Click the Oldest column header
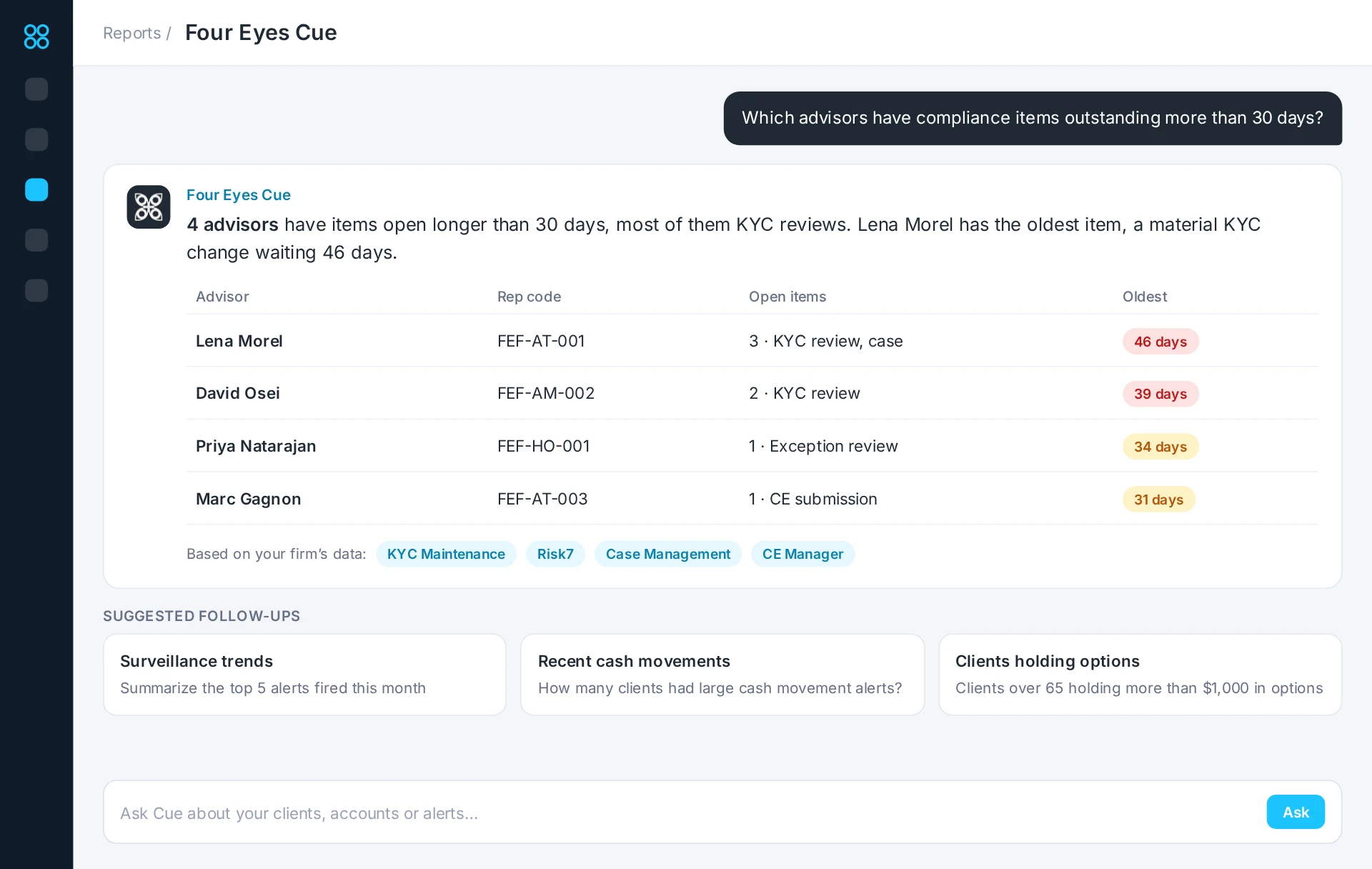This screenshot has width=1372, height=869. (1145, 297)
